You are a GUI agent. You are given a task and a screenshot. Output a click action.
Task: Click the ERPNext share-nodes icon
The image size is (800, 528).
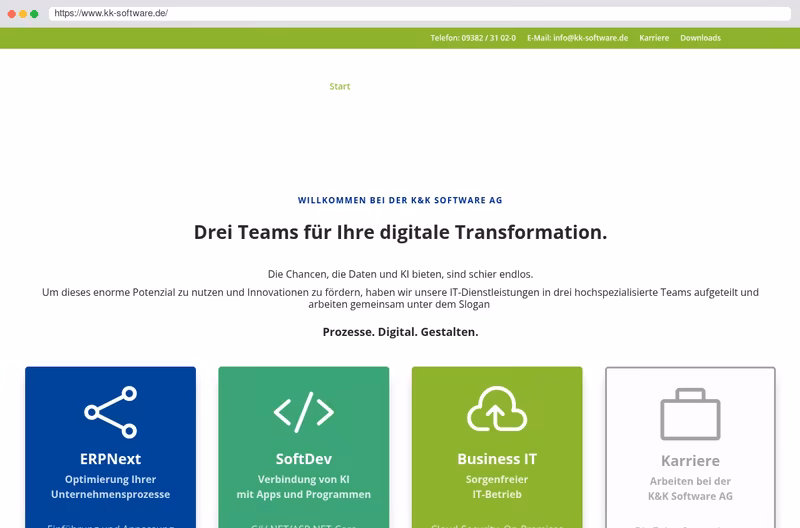point(111,412)
